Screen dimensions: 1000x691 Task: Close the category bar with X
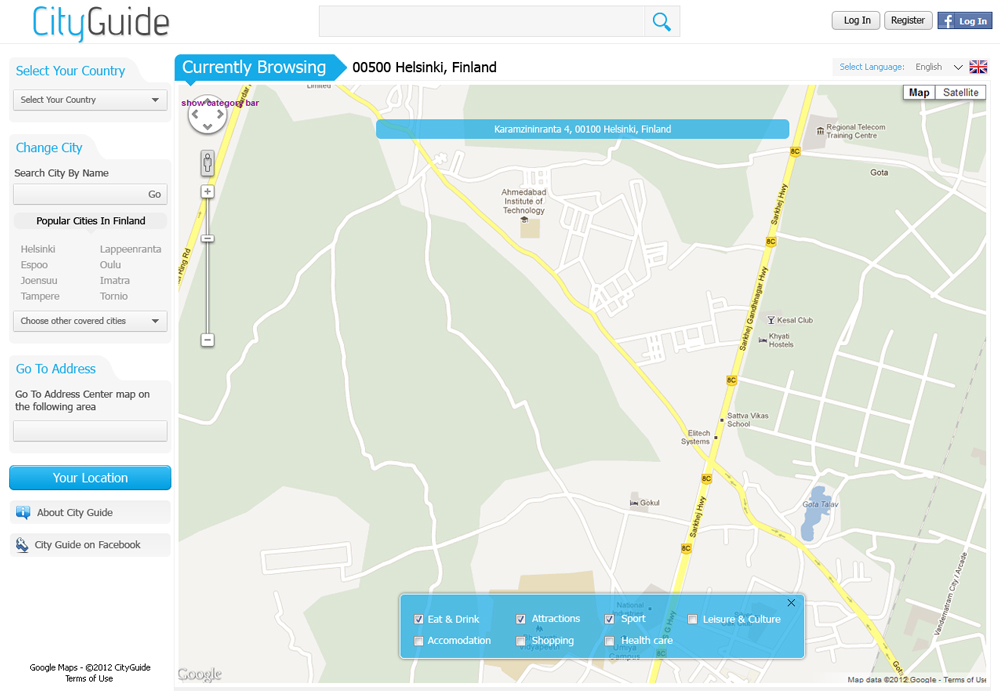tap(791, 603)
